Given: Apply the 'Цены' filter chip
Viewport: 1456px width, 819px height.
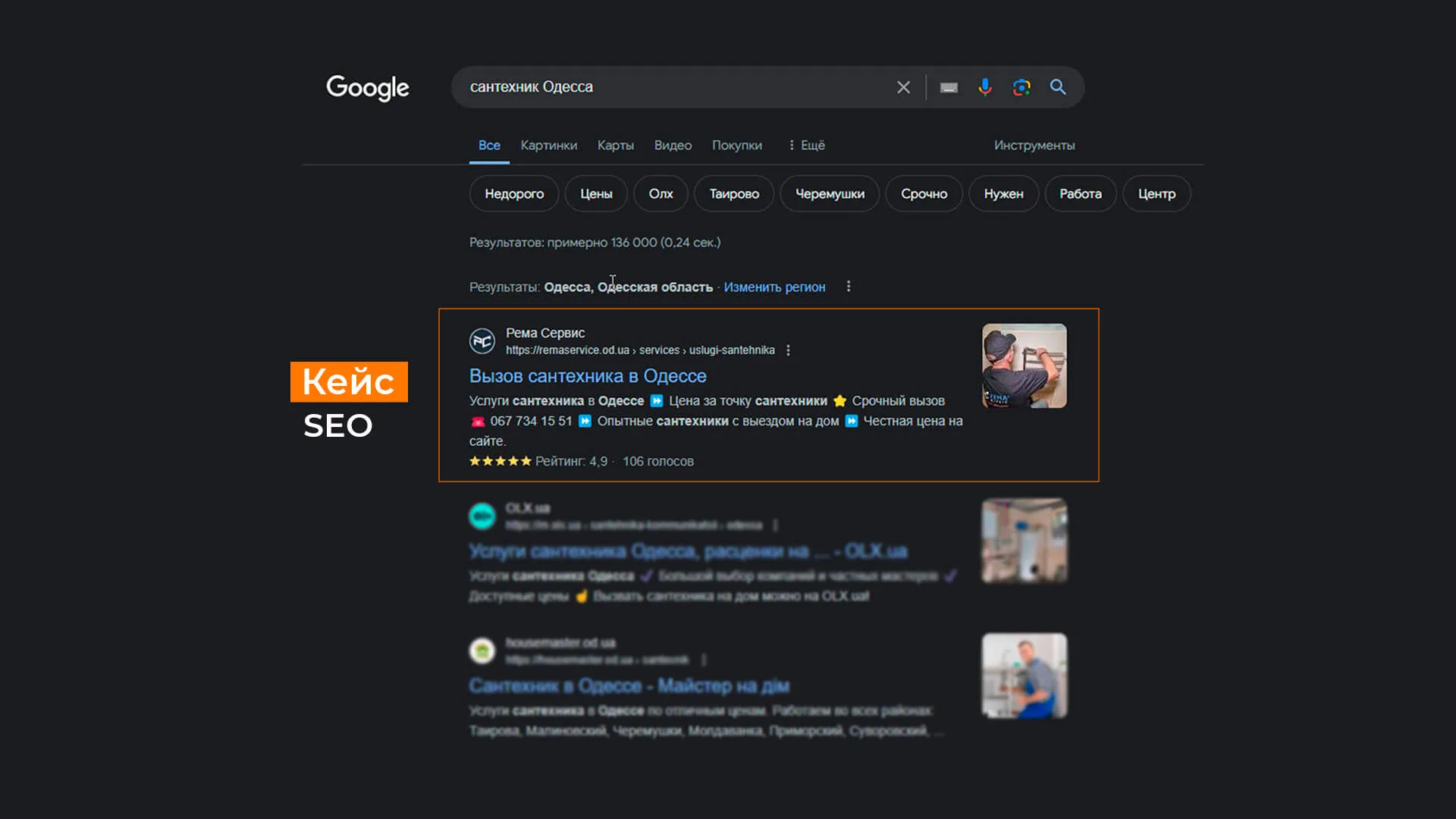Looking at the screenshot, I should tap(597, 194).
